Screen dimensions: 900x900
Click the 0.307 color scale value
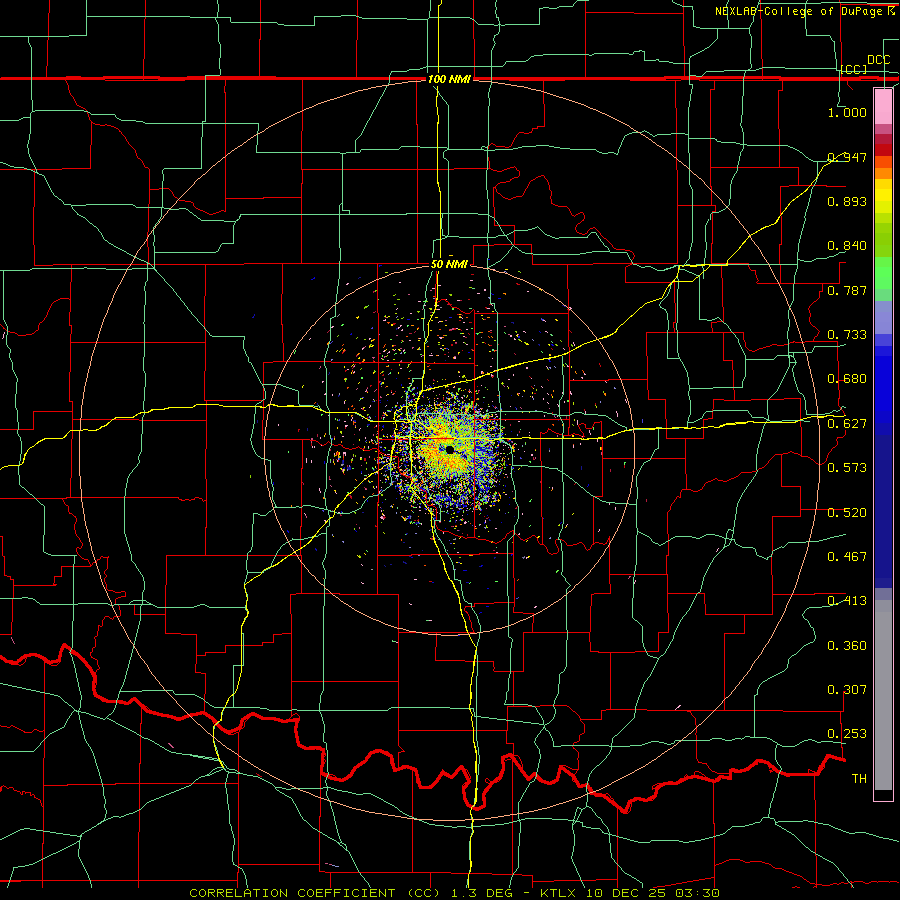click(x=847, y=690)
